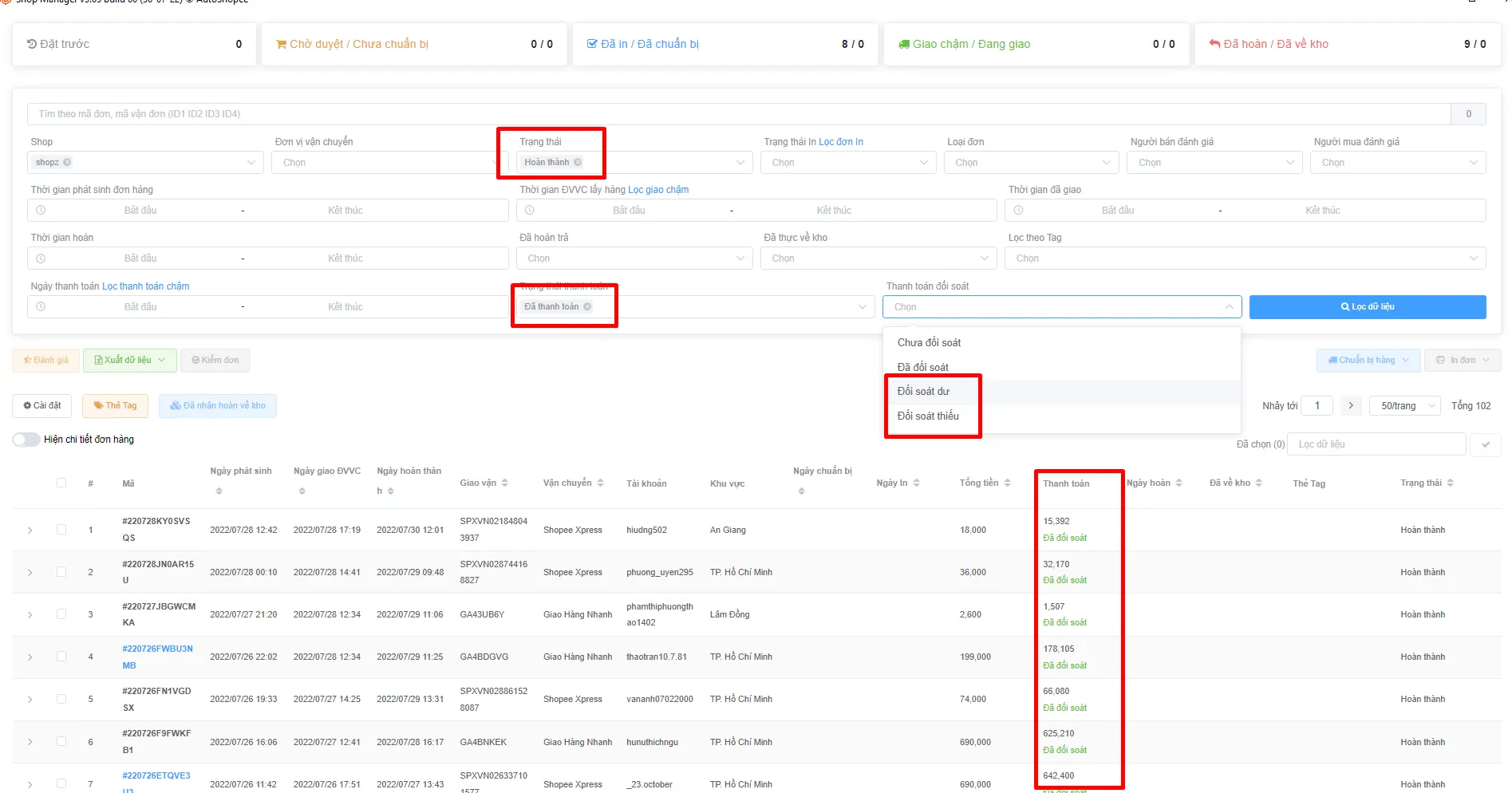Image resolution: width=1512 pixels, height=793 pixels.
Task: Sort the Ngày hoàn column
Action: click(x=1178, y=483)
